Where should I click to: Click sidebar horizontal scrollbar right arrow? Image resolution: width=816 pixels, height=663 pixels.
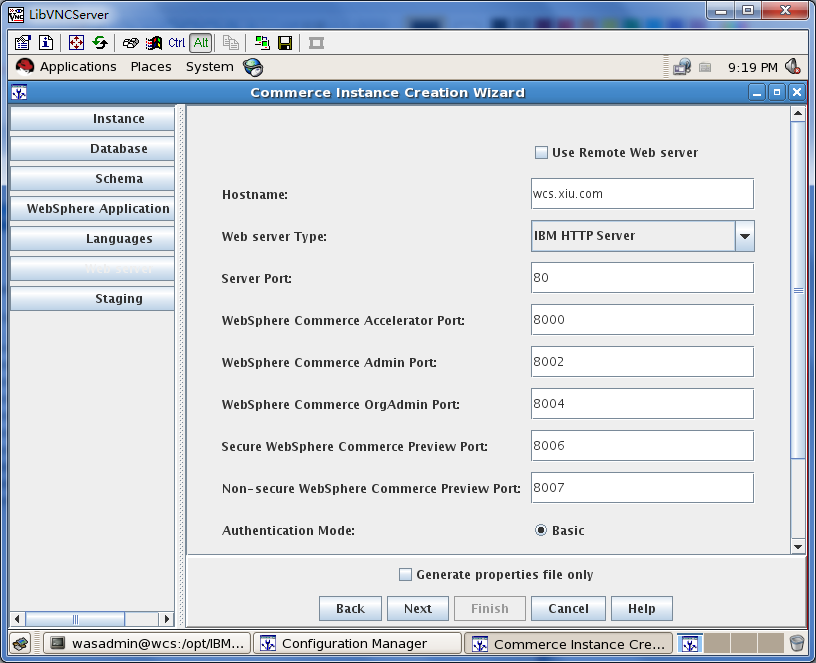click(167, 619)
